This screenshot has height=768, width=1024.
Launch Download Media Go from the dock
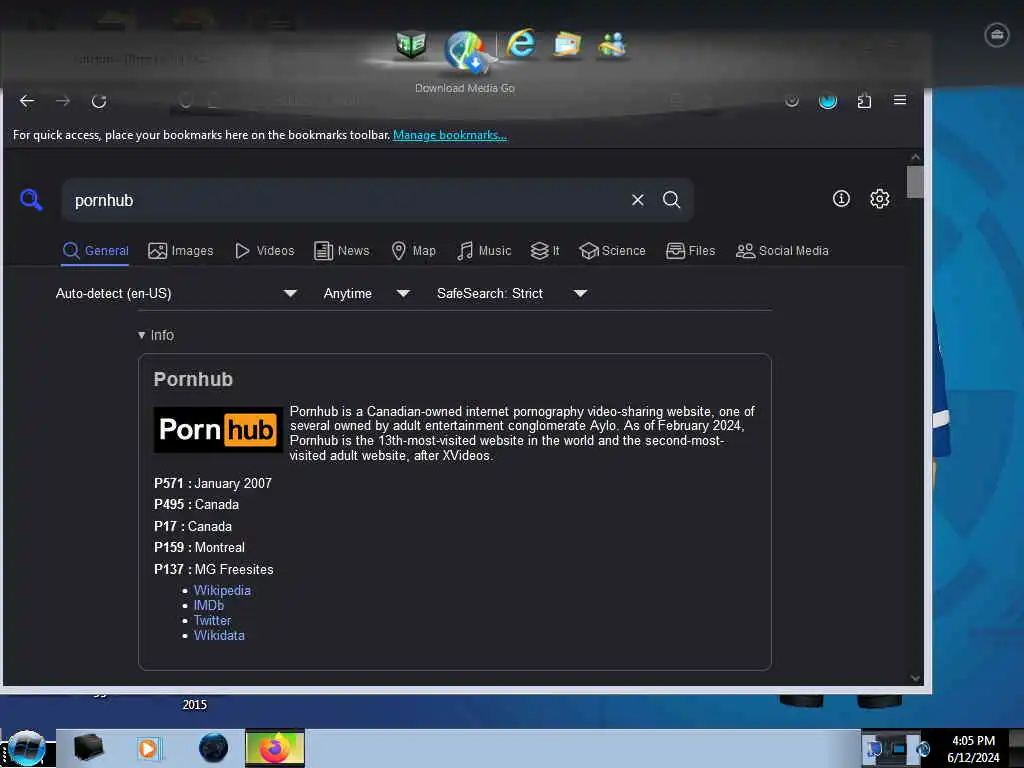click(x=464, y=50)
